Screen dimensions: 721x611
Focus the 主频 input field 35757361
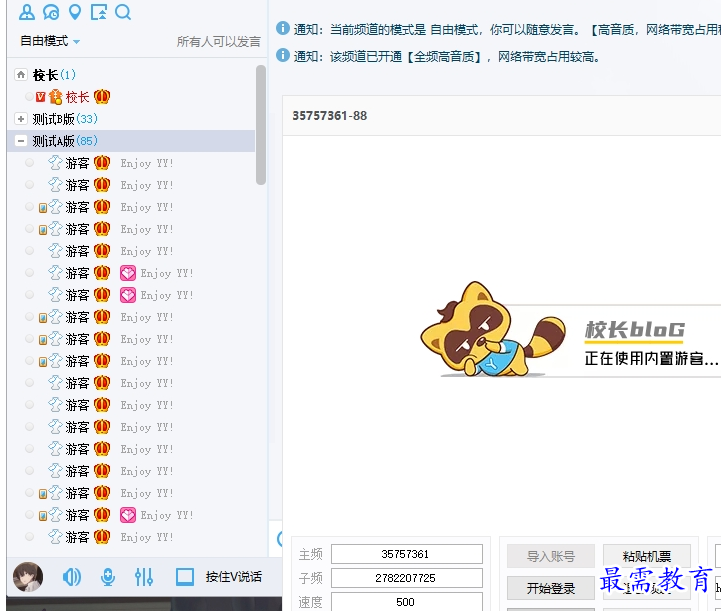406,554
